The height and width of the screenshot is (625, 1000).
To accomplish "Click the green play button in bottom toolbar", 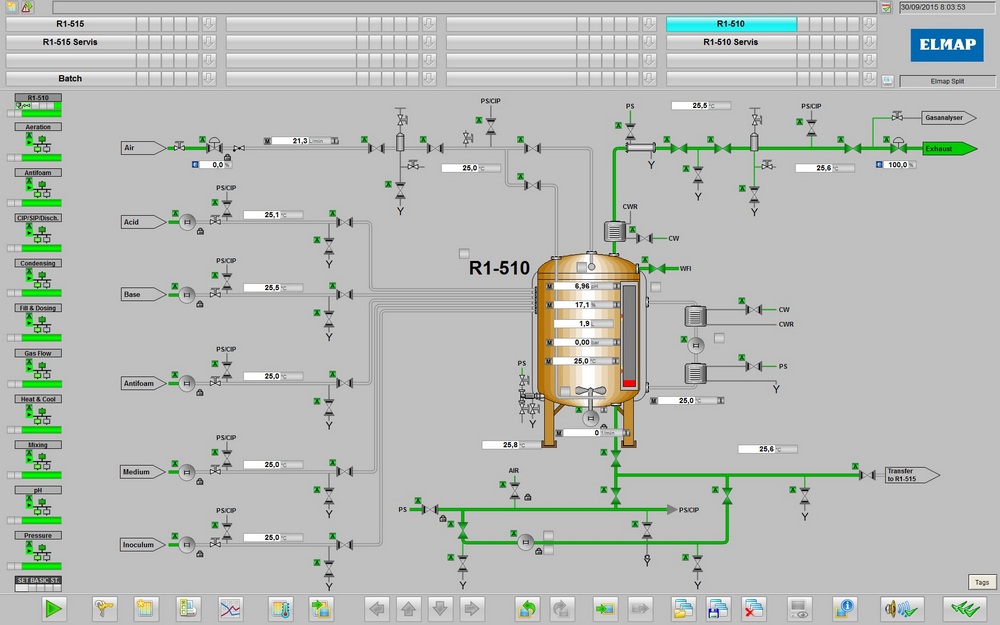I will click(x=54, y=607).
